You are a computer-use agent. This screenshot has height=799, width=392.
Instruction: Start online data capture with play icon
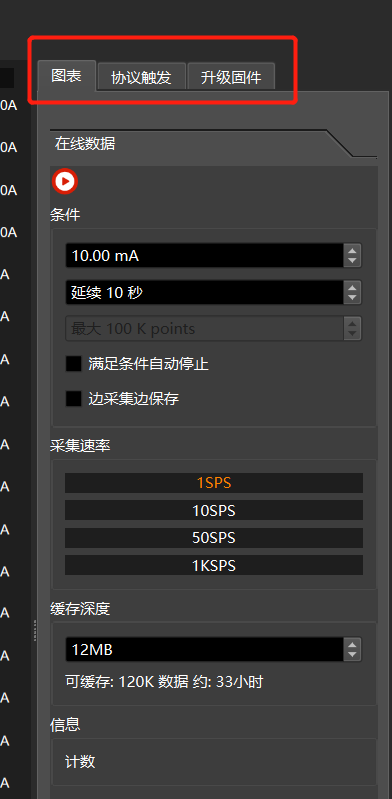[65, 181]
